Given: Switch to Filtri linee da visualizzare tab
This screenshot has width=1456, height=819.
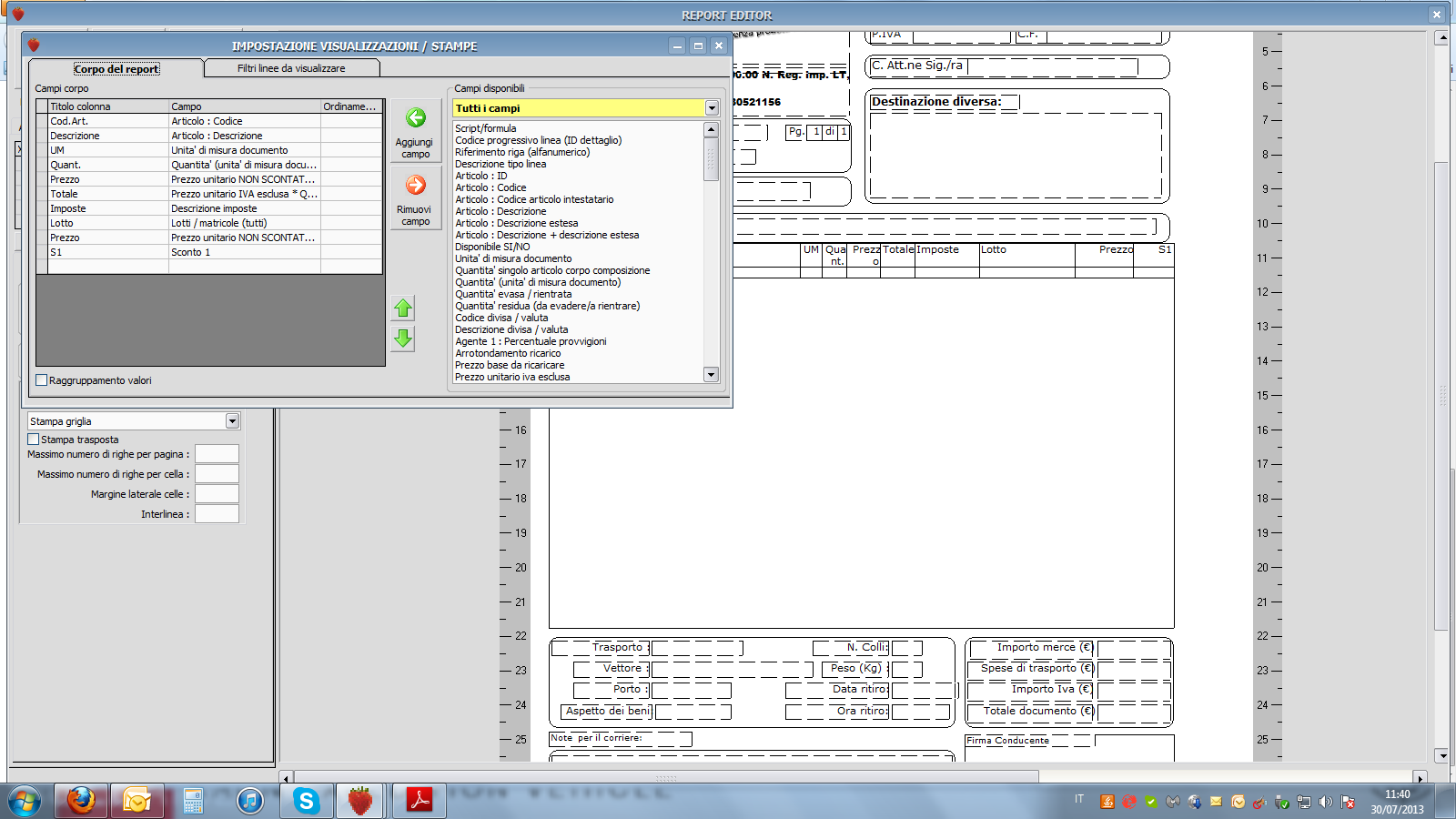Looking at the screenshot, I should click(291, 68).
